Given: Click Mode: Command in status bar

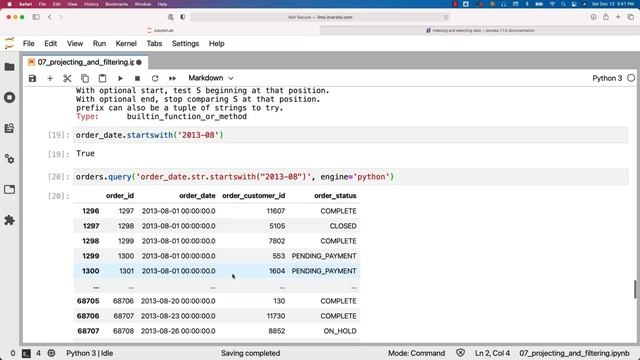Looking at the screenshot, I should [416, 353].
